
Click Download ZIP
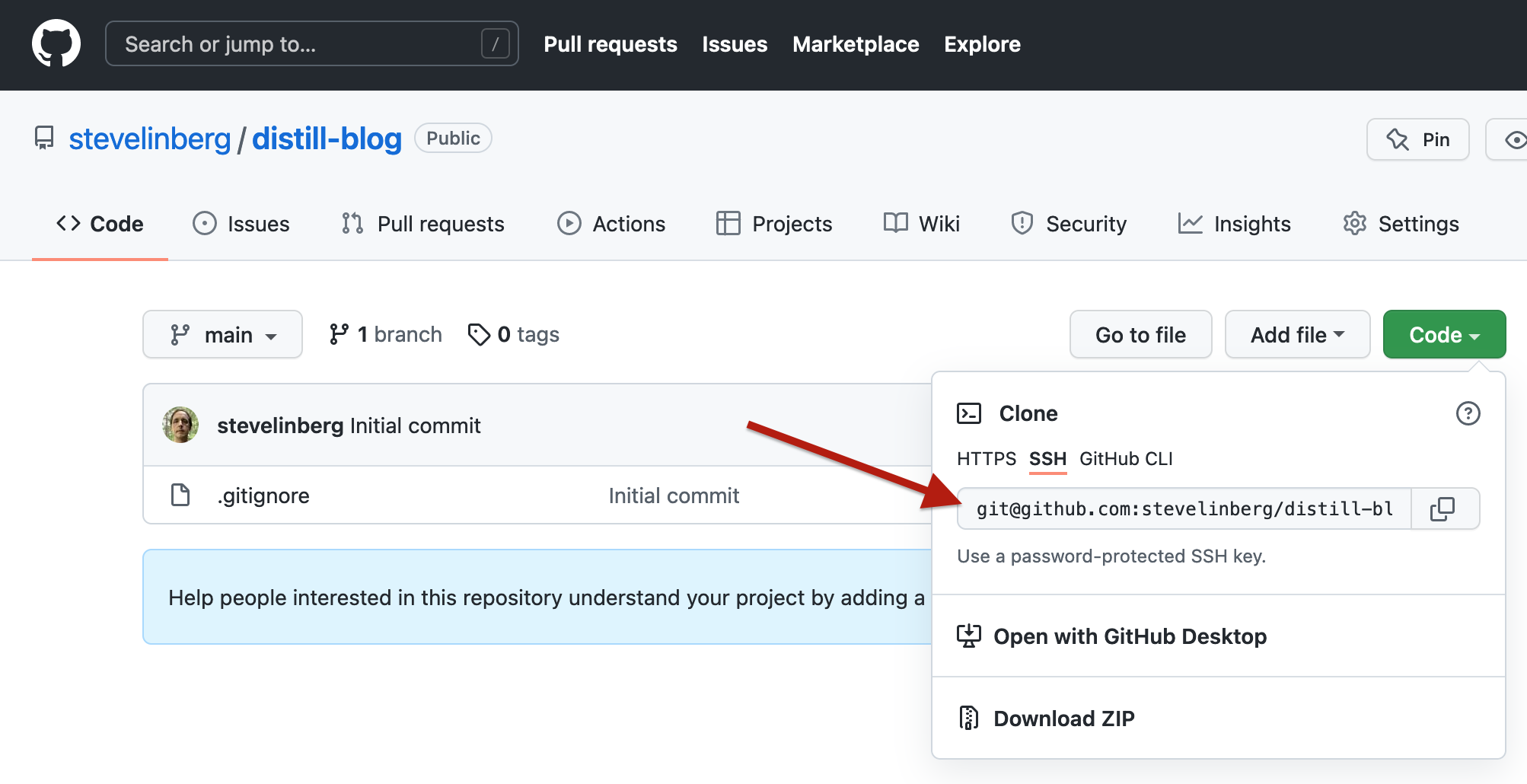1063,718
